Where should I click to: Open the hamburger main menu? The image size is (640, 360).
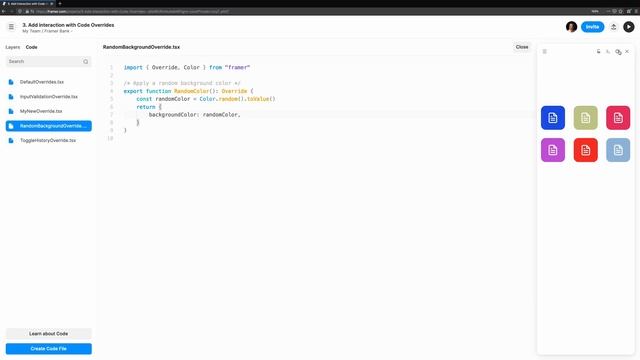click(11, 27)
